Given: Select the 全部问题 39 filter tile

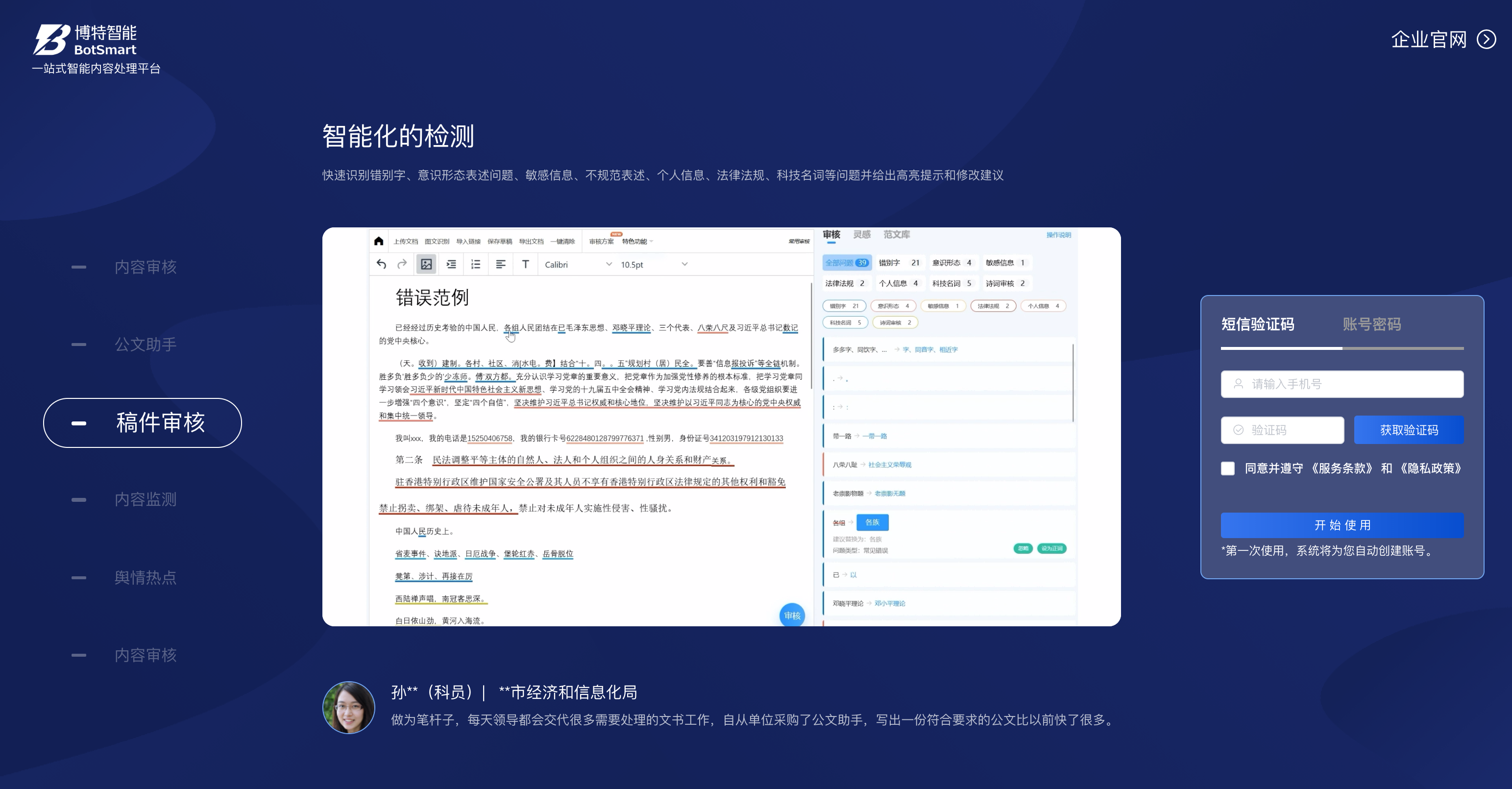Looking at the screenshot, I should coord(846,263).
